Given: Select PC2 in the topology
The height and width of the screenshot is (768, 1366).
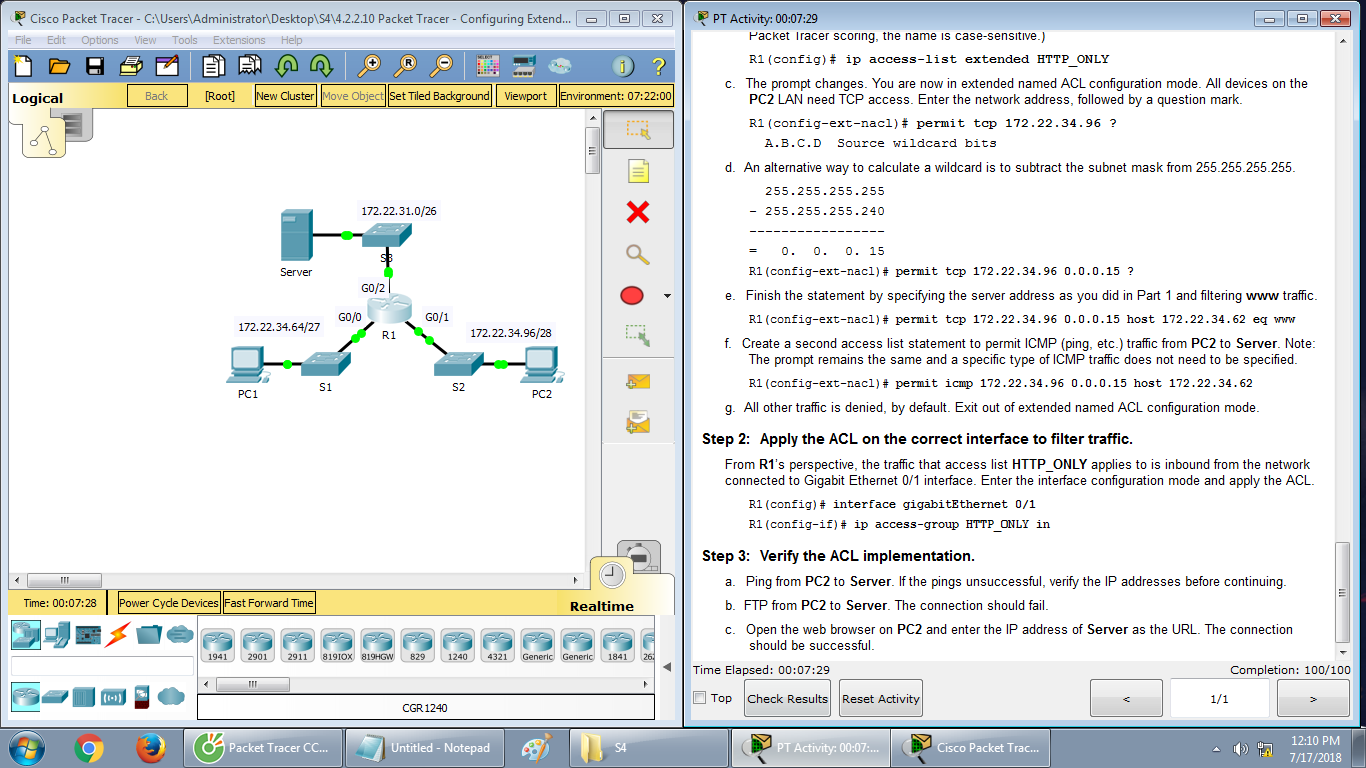Looking at the screenshot, I should [x=541, y=364].
